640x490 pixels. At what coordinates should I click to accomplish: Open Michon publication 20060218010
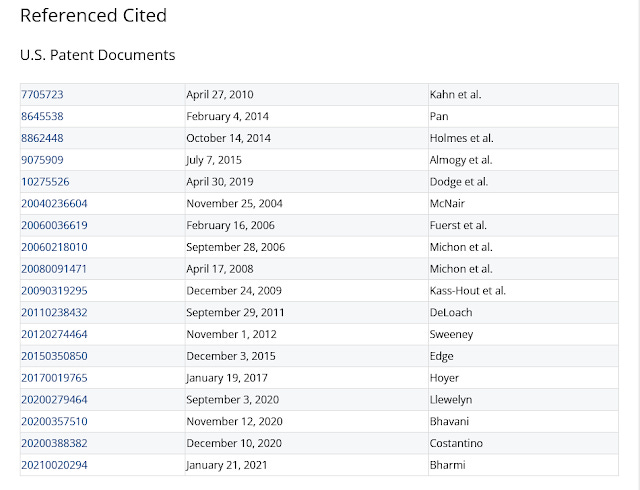(54, 247)
